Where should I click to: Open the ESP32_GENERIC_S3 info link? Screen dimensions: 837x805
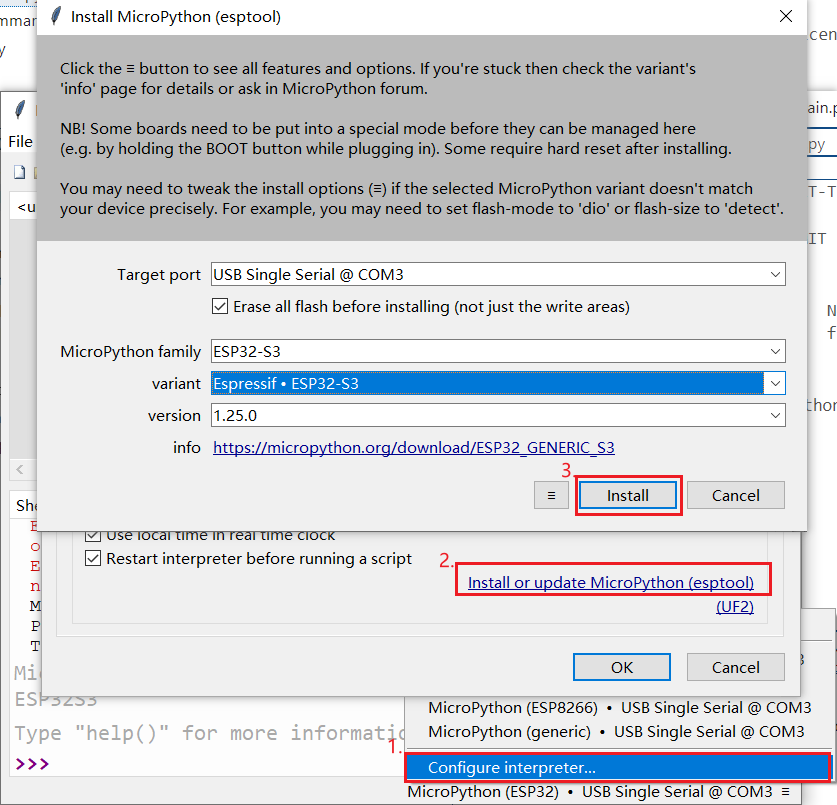point(414,447)
